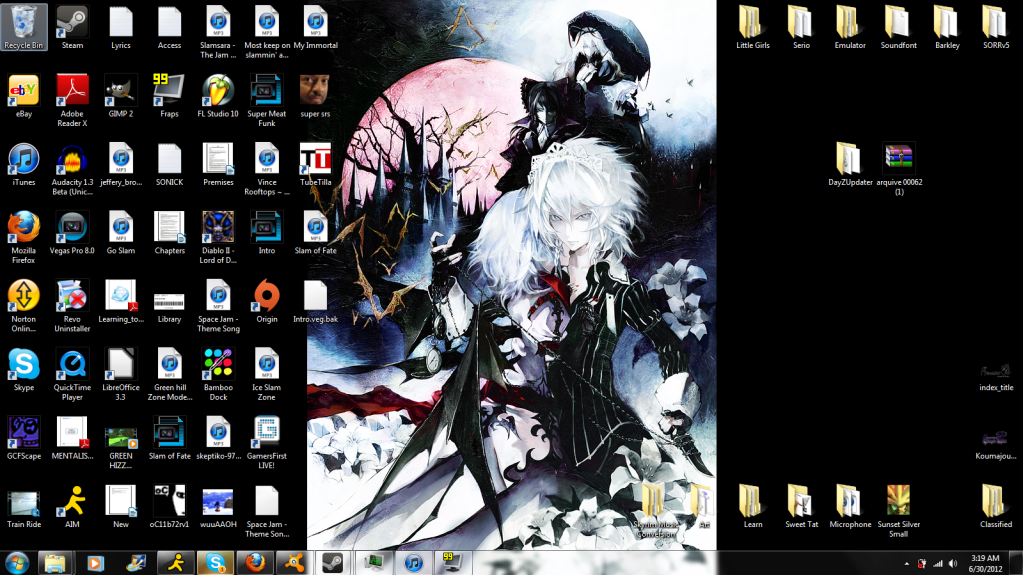This screenshot has height=575, width=1023.
Task: Switch to Skype in the taskbar
Action: tap(215, 563)
